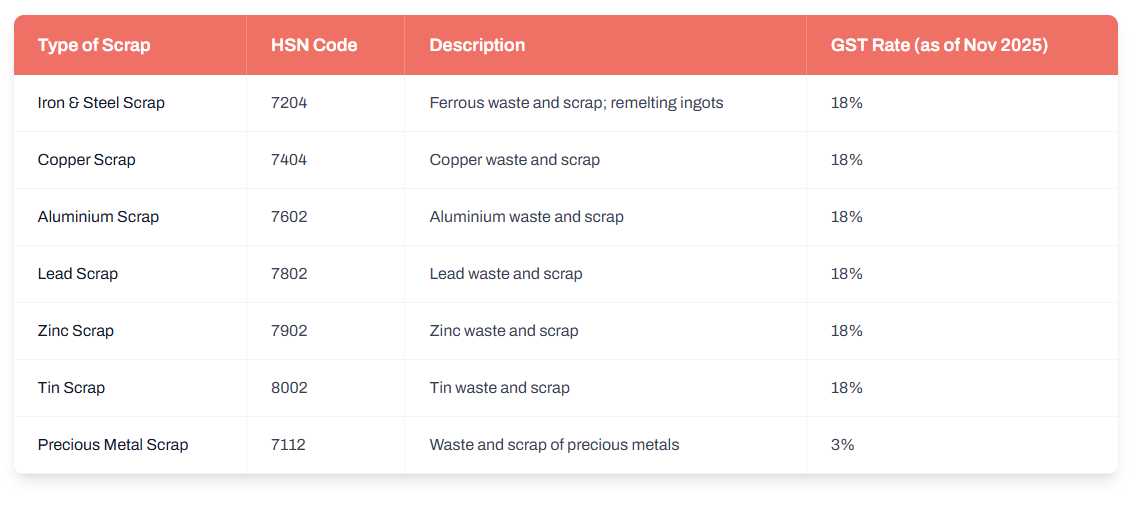Click HSN code 7404
Image resolution: width=1138 pixels, height=508 pixels.
click(289, 160)
